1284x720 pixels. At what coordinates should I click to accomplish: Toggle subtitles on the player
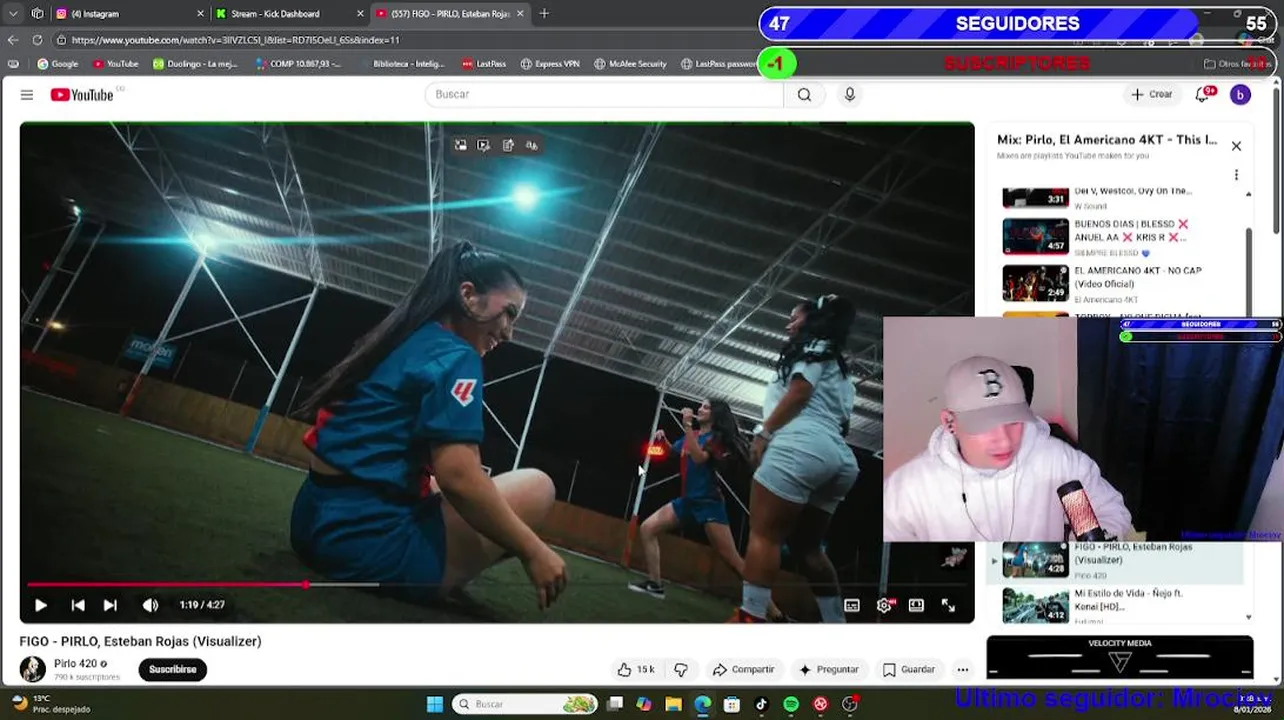[x=852, y=605]
